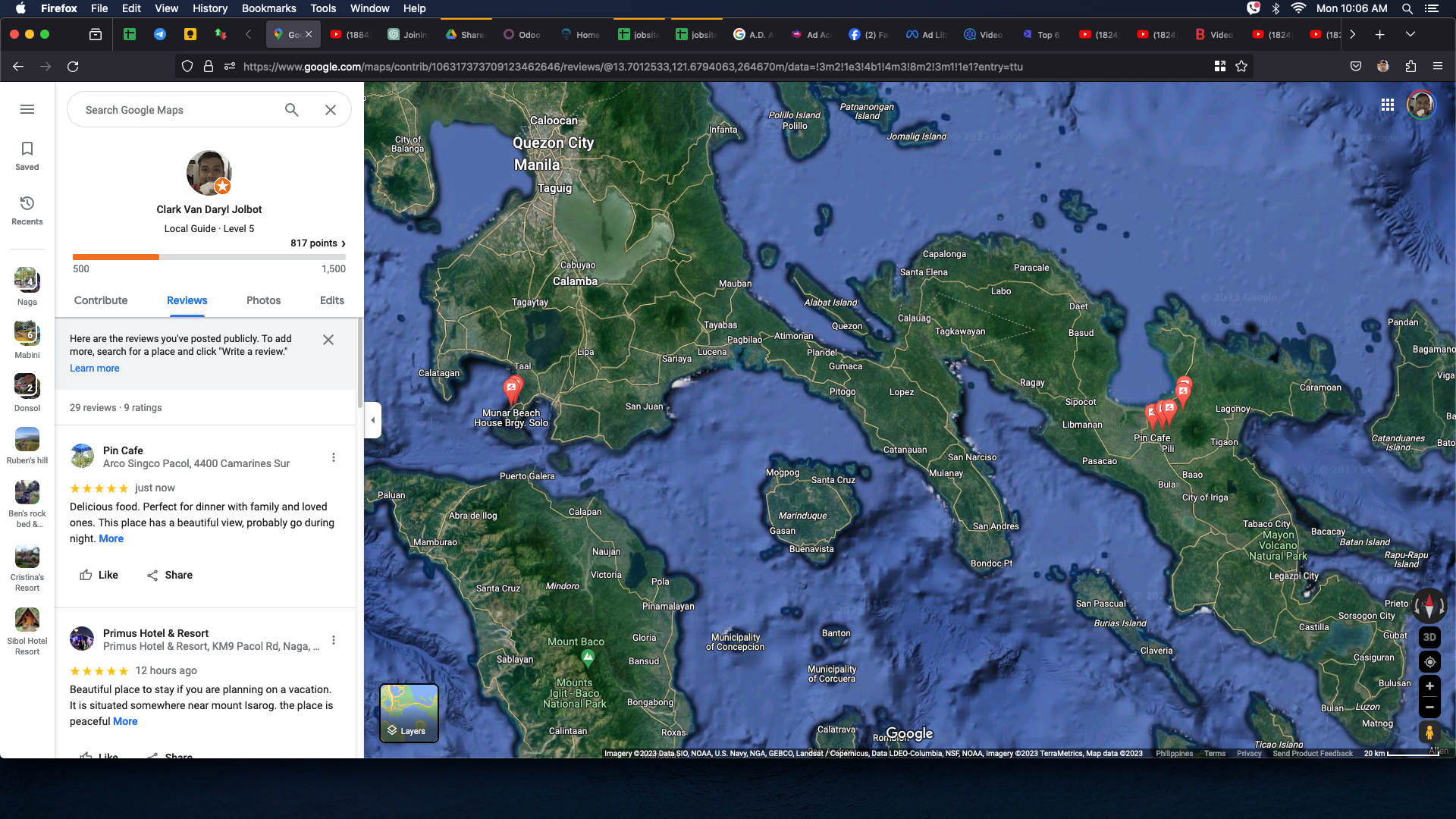Select the Reviews tab

tap(187, 300)
